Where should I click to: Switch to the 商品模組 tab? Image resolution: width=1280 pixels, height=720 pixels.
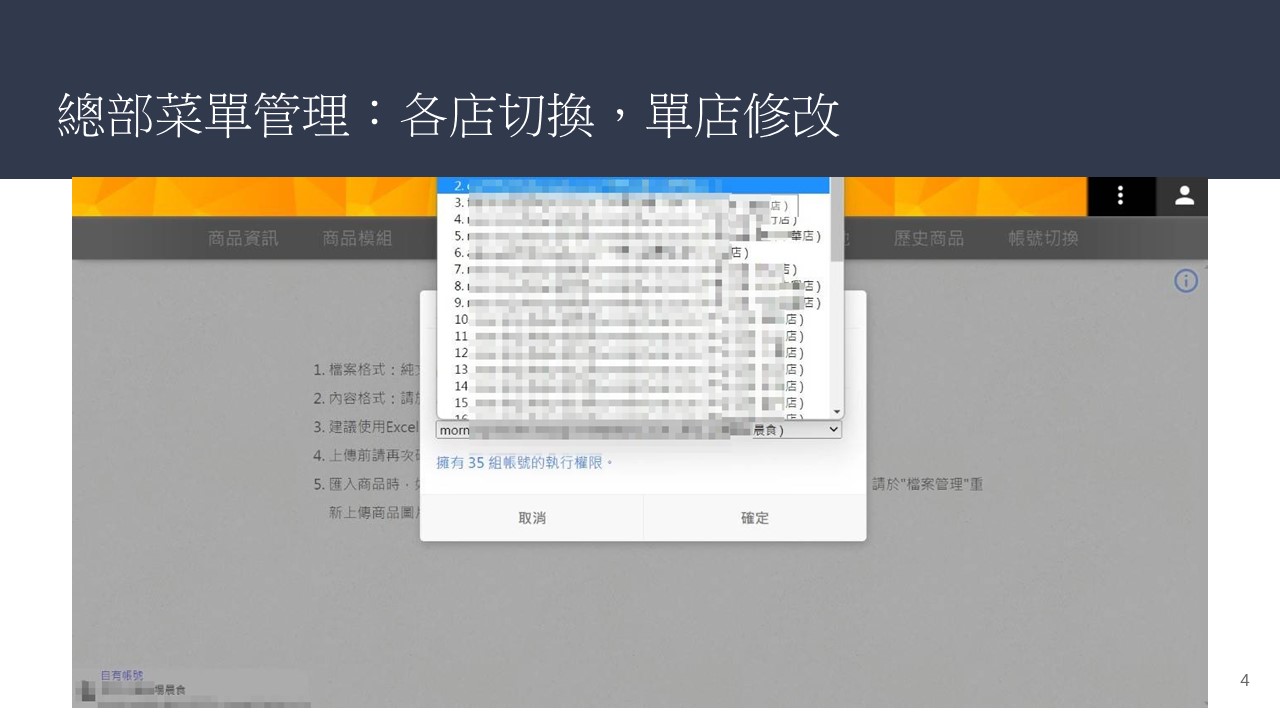coord(357,238)
